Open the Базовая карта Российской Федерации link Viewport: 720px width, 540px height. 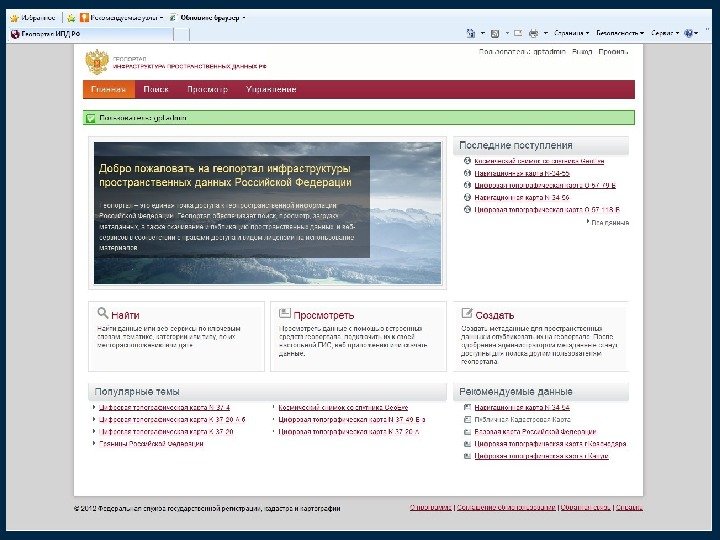535,432
